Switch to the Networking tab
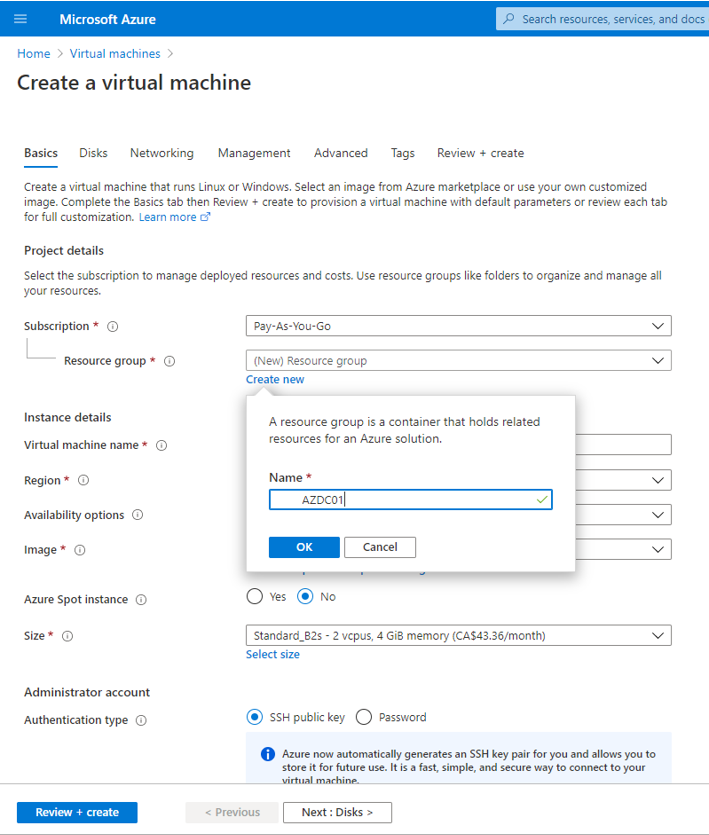 [162, 153]
